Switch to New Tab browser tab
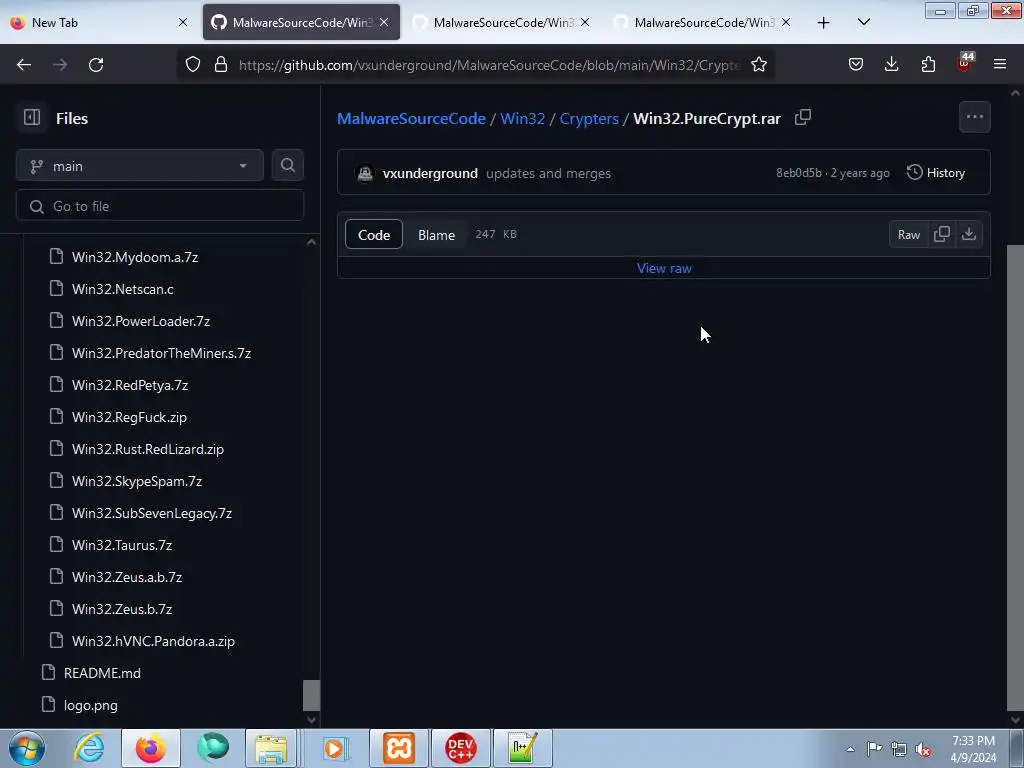The width and height of the screenshot is (1024, 768). tap(99, 22)
